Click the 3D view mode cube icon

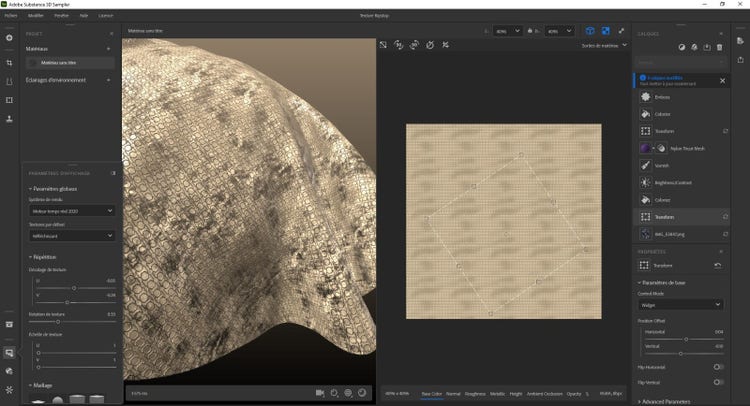tap(590, 31)
